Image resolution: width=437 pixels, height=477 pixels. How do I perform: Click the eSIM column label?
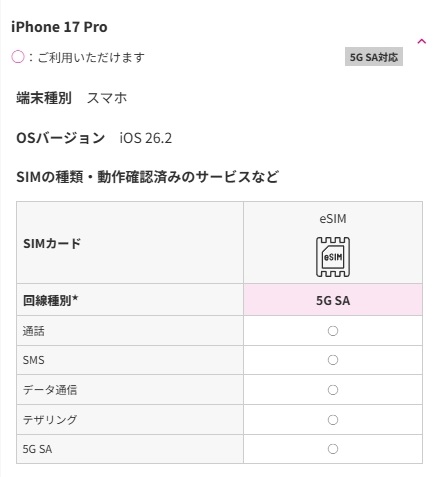[x=333, y=219]
